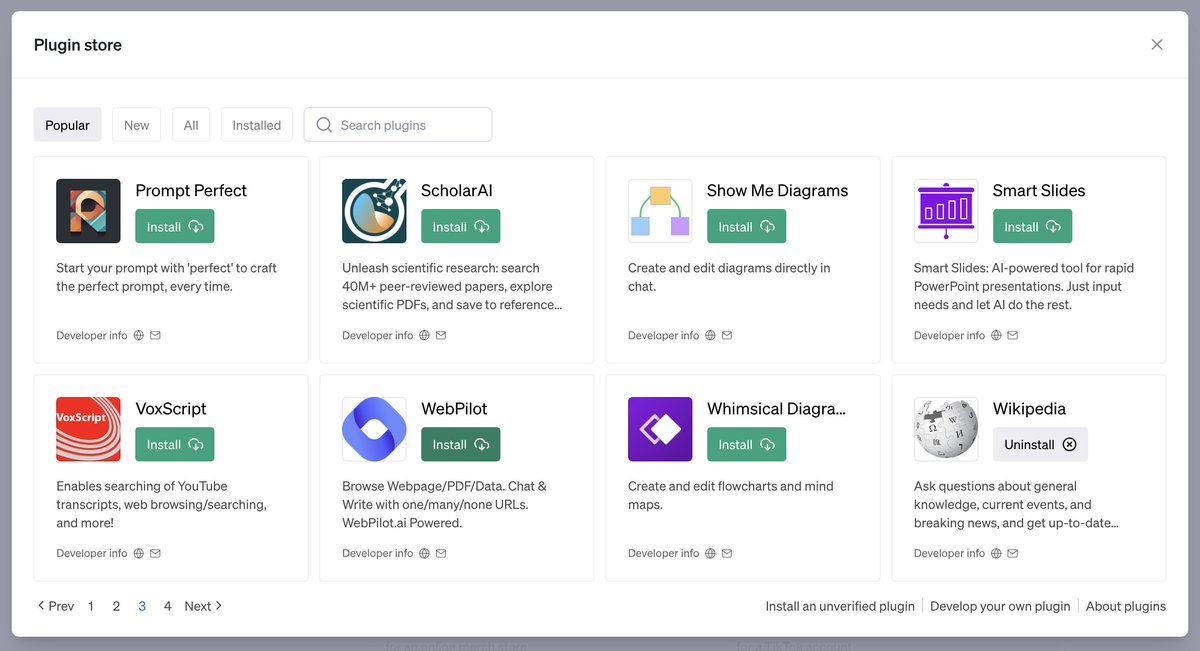The width and height of the screenshot is (1200, 651).
Task: Open Whimsical Diagrams developer website globe icon
Action: point(711,554)
